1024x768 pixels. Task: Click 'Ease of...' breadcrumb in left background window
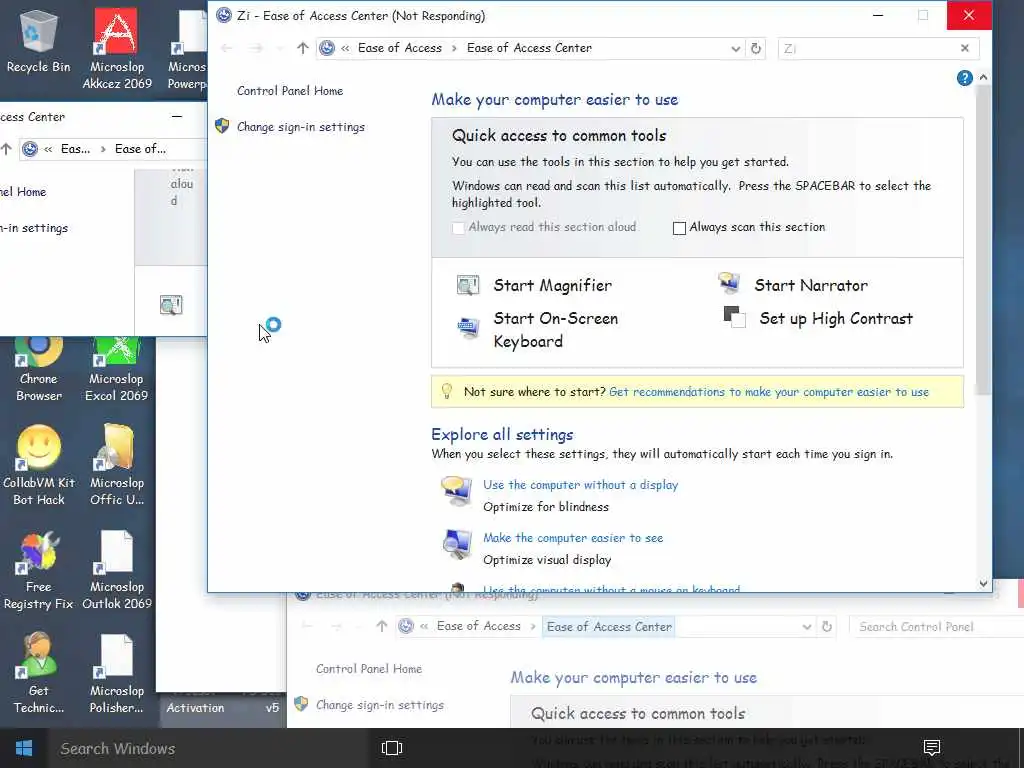tap(140, 149)
